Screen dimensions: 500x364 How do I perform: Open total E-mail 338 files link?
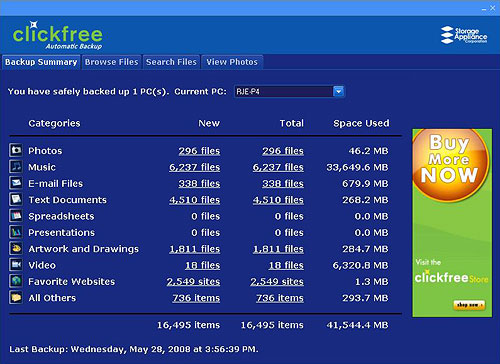point(283,184)
